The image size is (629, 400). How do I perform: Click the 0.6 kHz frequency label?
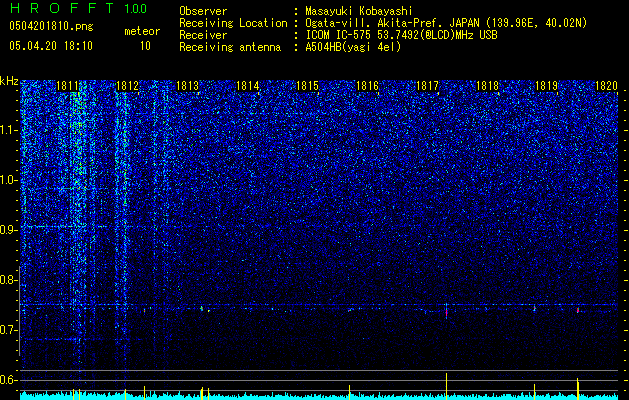coord(8,380)
